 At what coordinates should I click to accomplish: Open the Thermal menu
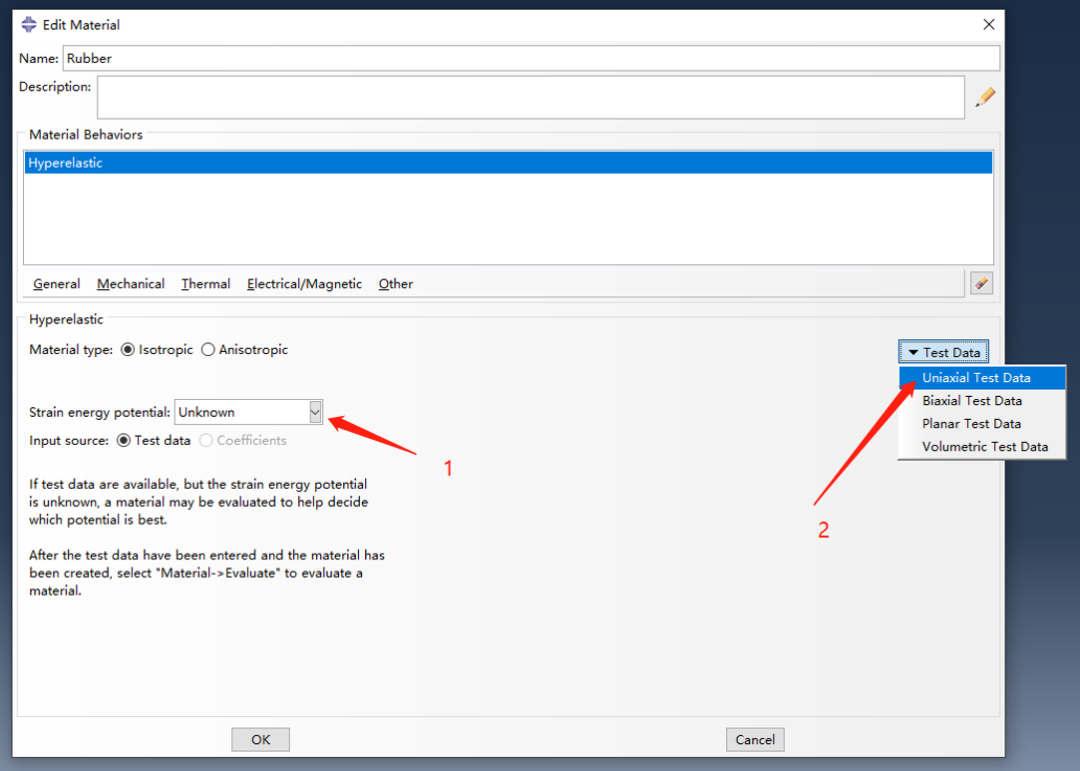(x=205, y=284)
